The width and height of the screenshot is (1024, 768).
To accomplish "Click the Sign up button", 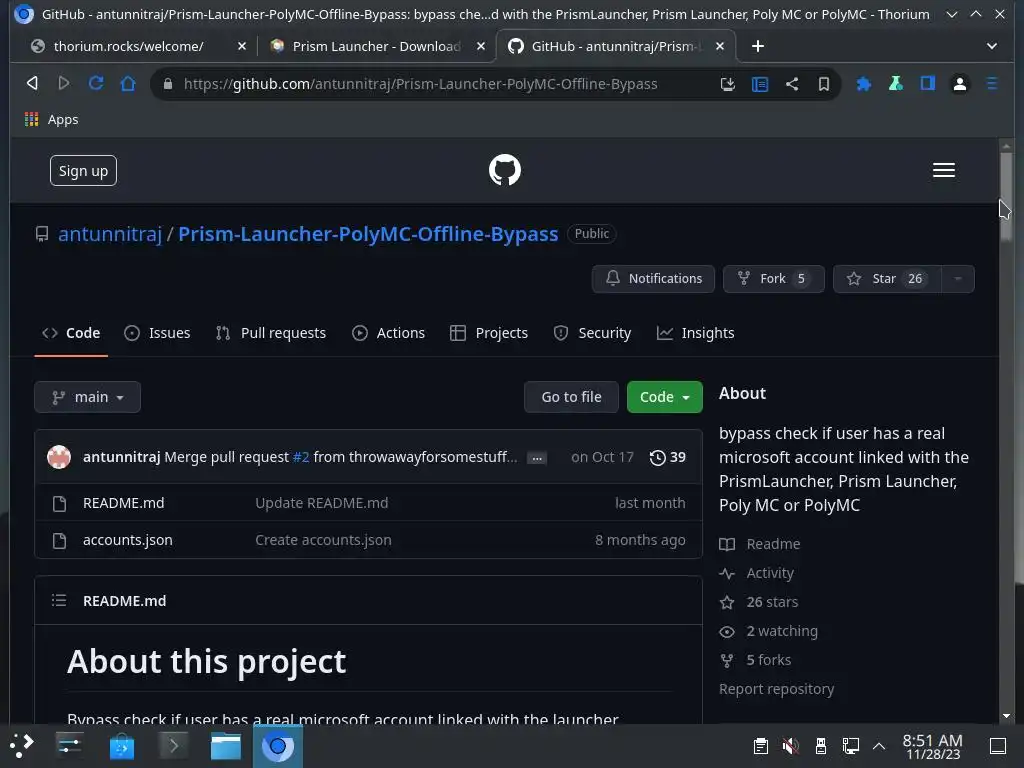I will coord(83,170).
